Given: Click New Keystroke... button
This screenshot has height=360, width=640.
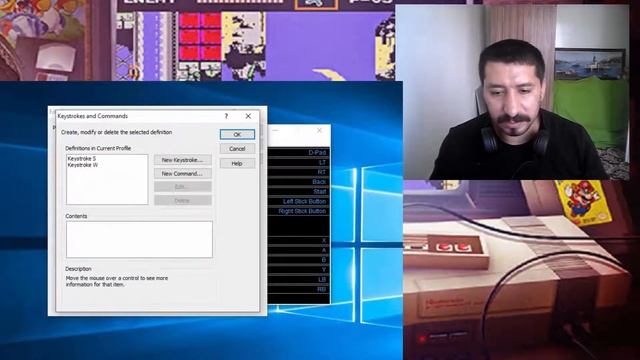Looking at the screenshot, I should point(182,160).
